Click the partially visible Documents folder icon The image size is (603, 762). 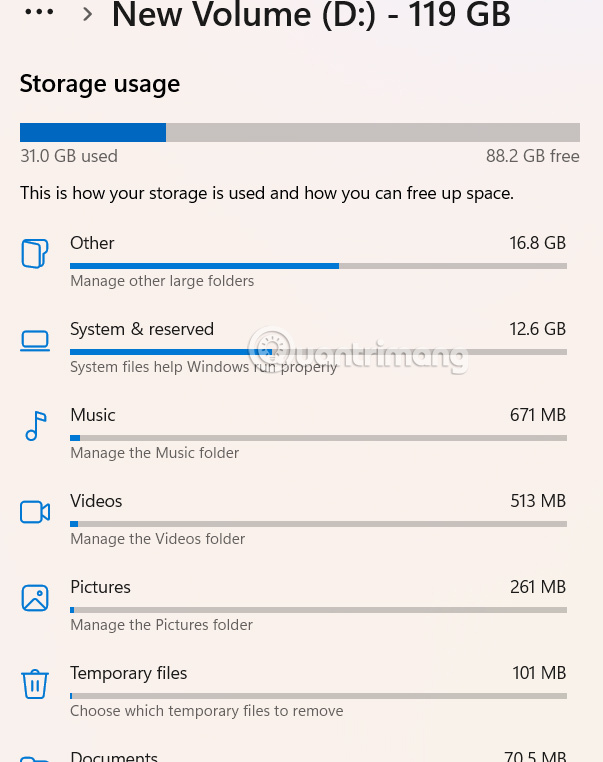point(35,757)
